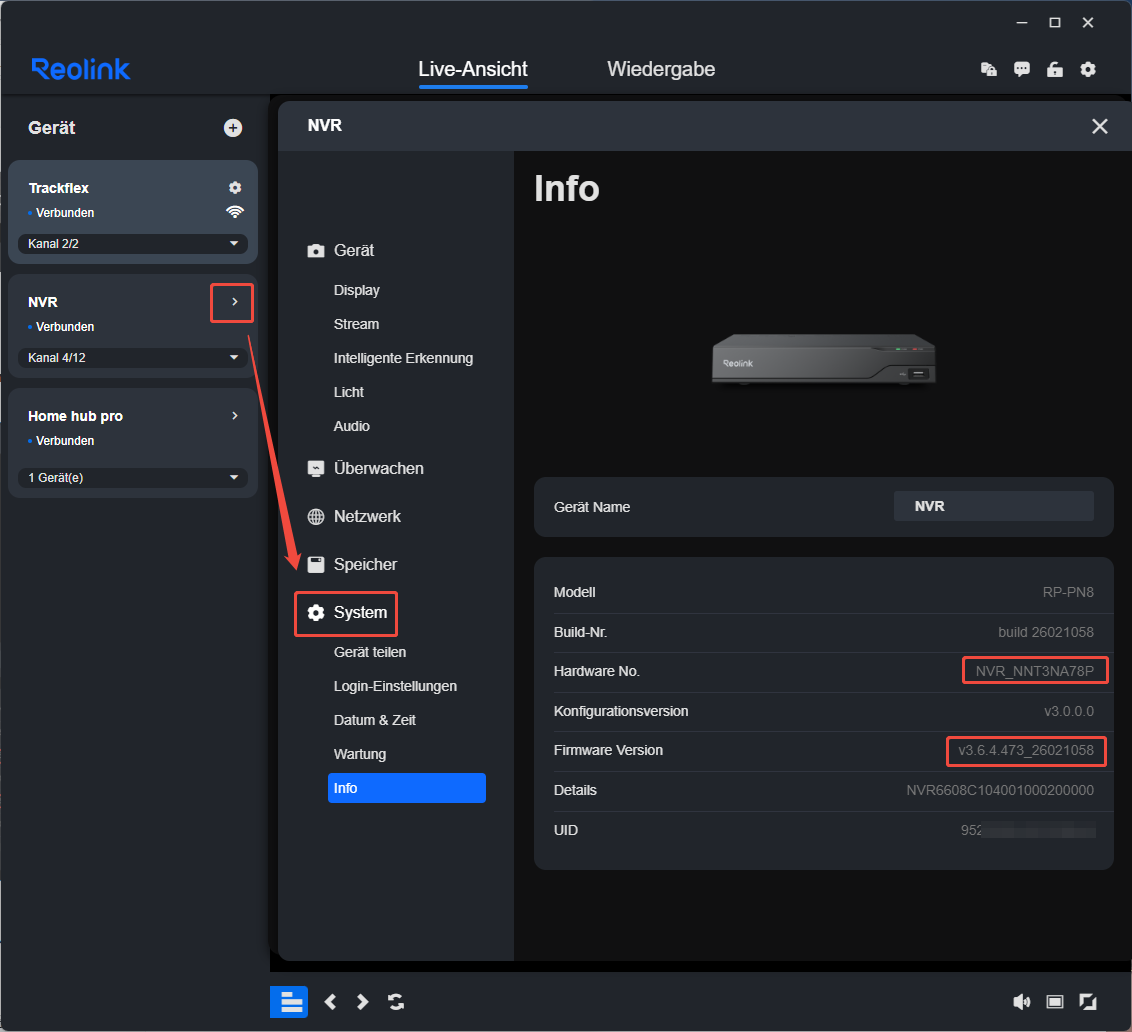
Task: Close the NVR settings panel
Action: coord(1100,126)
